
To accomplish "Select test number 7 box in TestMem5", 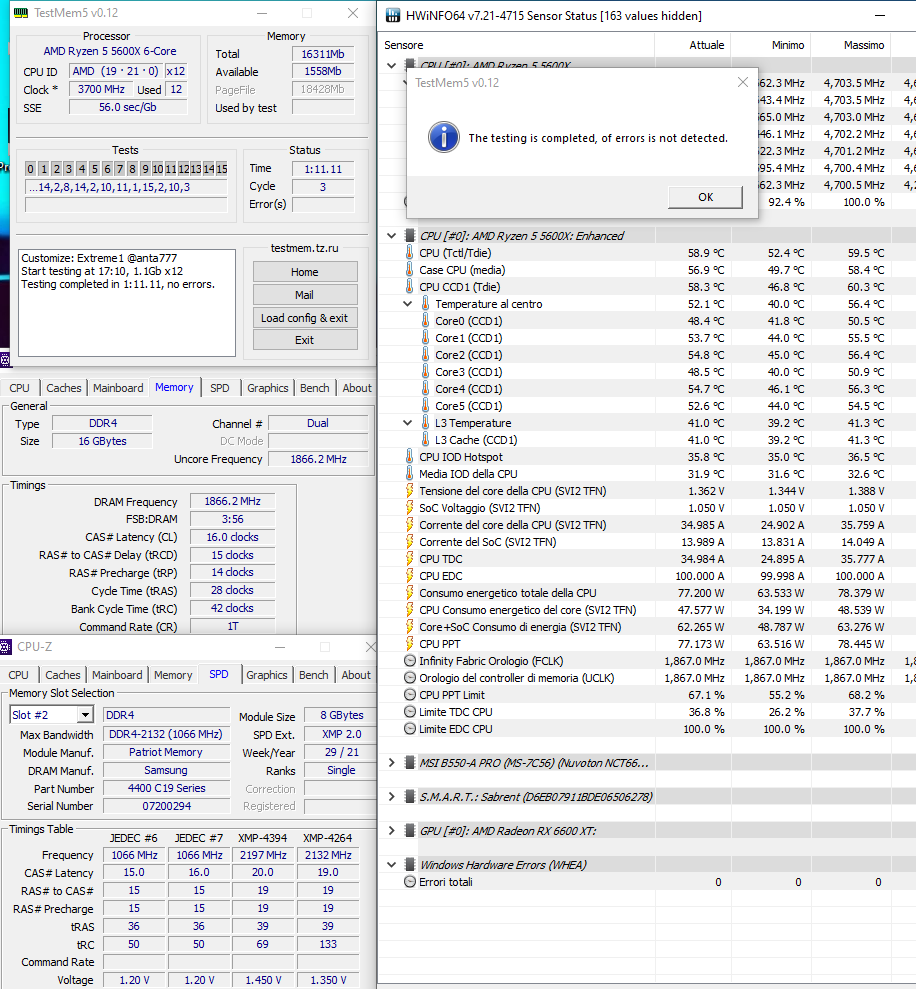I will point(119,169).
